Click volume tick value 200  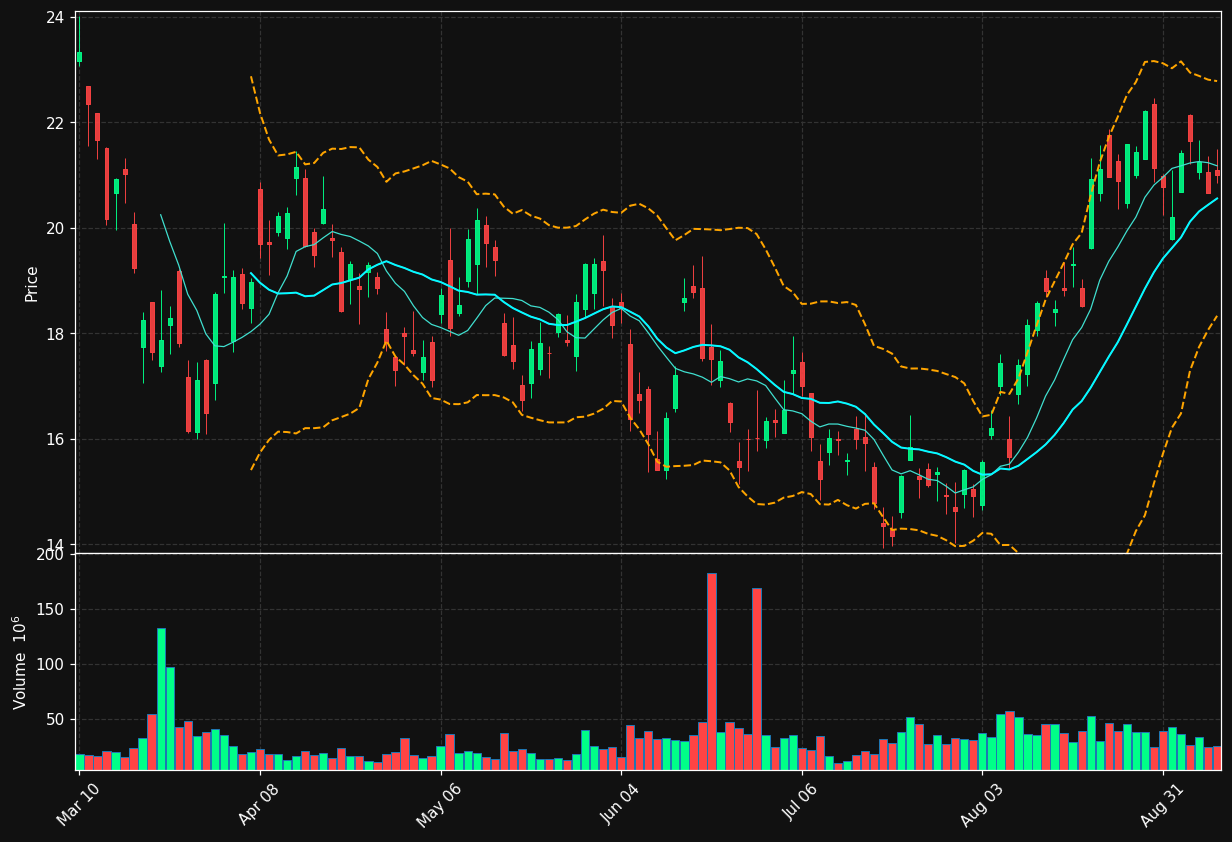pos(50,555)
